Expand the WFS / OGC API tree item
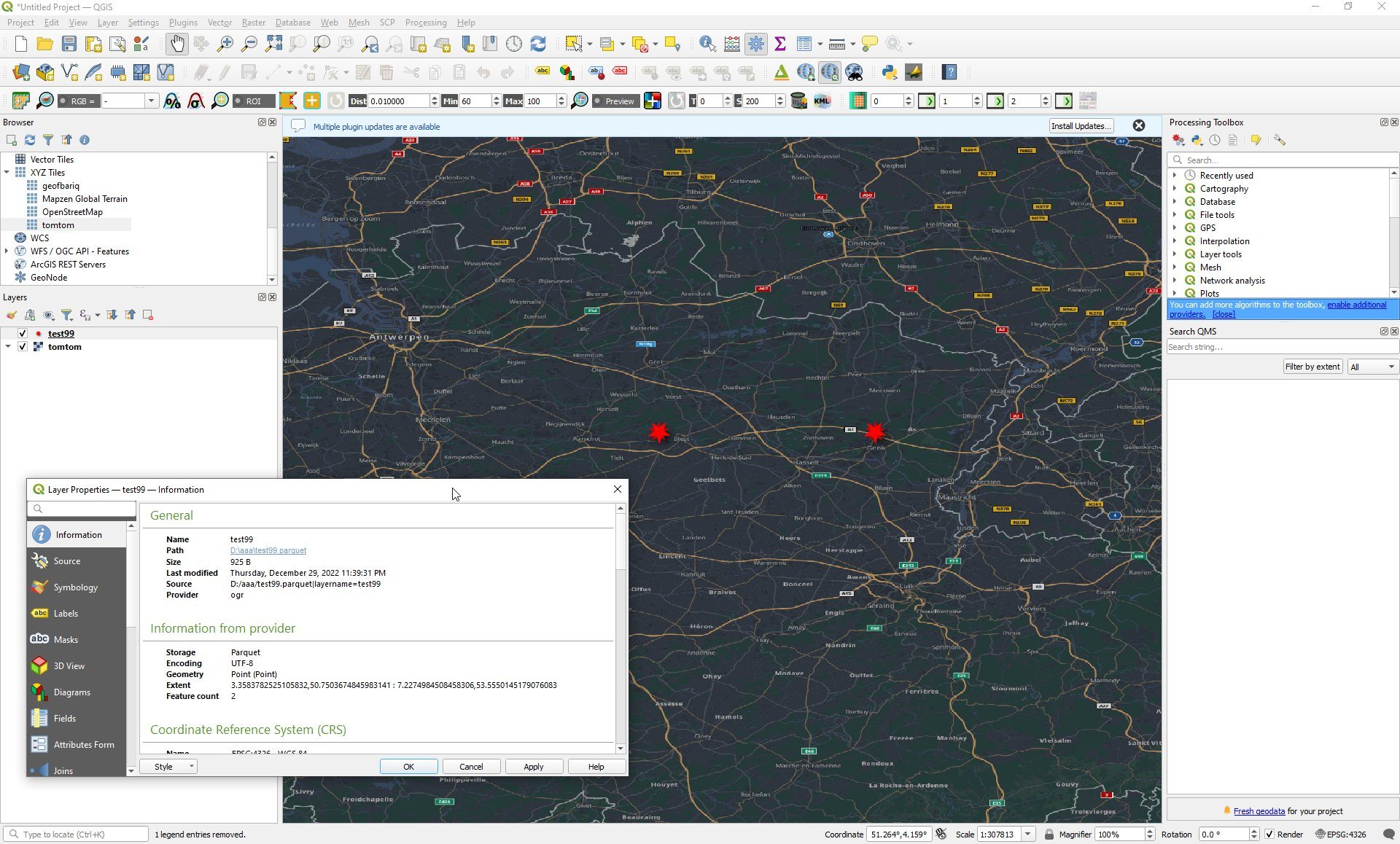 (7, 251)
